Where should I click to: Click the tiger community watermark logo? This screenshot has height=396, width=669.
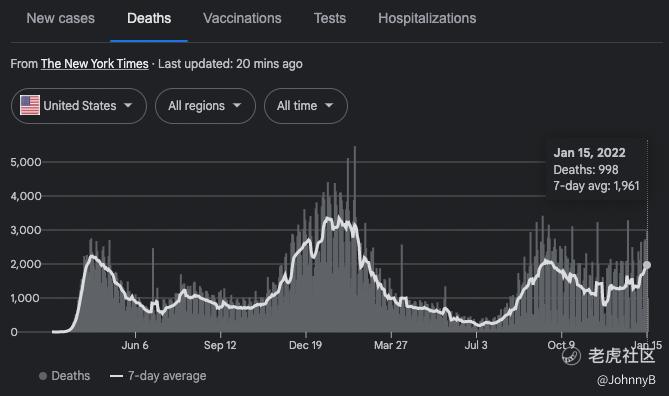(x=571, y=355)
